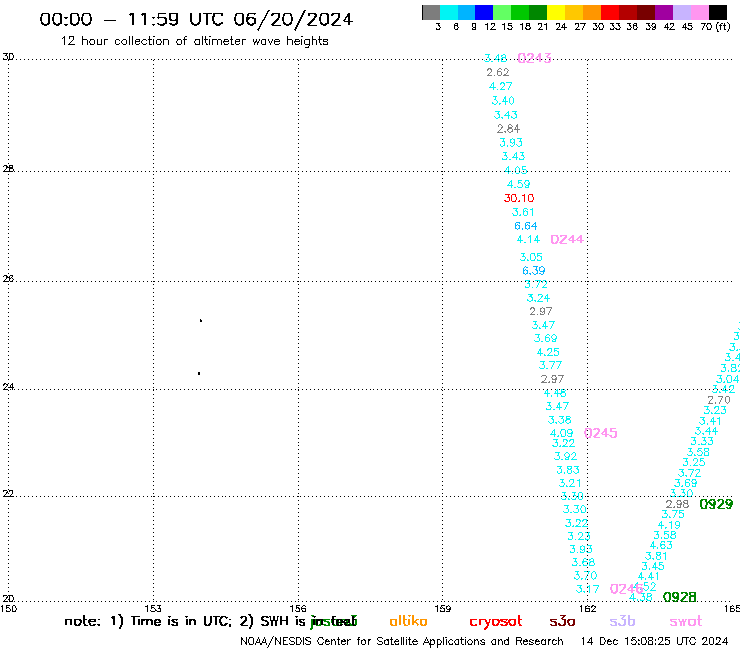
Task: Select the 3.05 wave height value
Action: point(531,257)
